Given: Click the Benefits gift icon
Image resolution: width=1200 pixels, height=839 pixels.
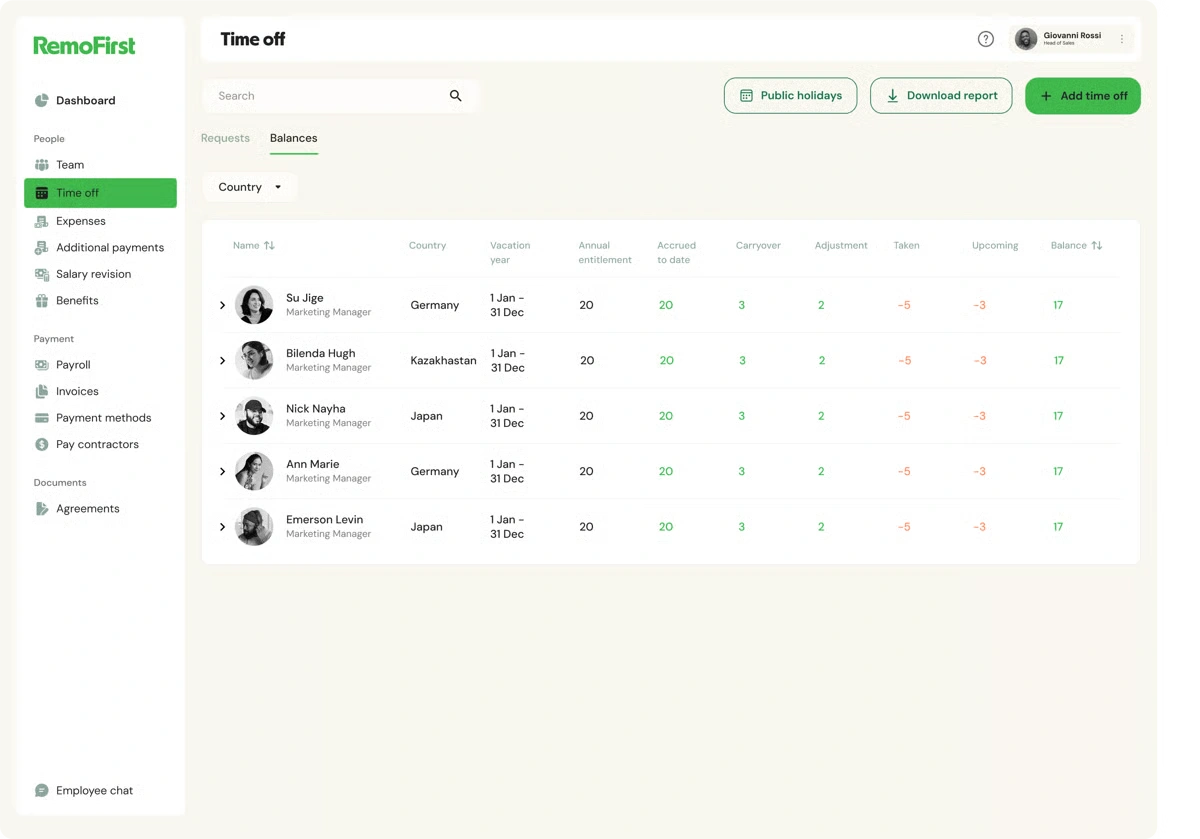Looking at the screenshot, I should tap(42, 300).
